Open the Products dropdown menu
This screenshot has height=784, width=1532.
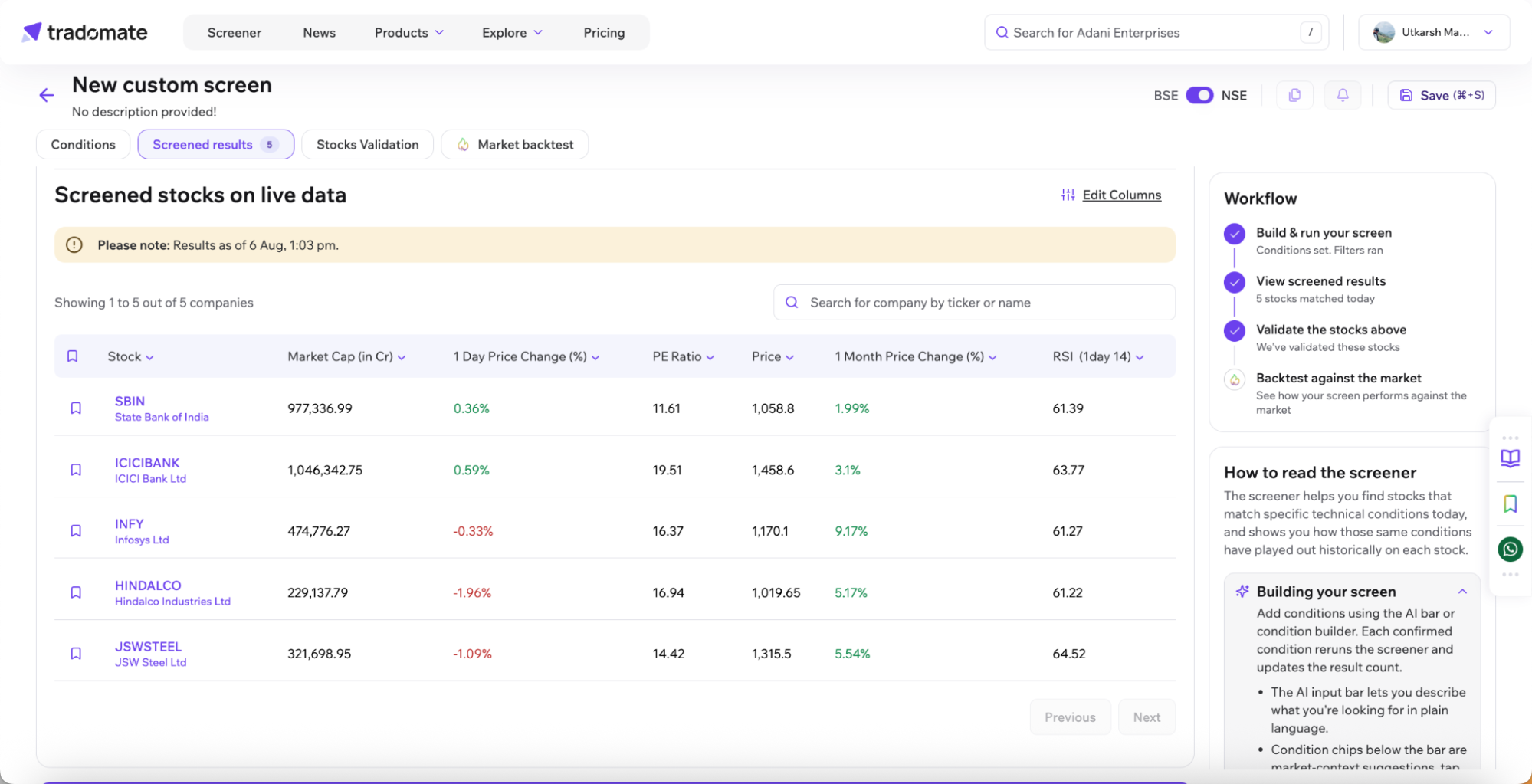point(408,33)
